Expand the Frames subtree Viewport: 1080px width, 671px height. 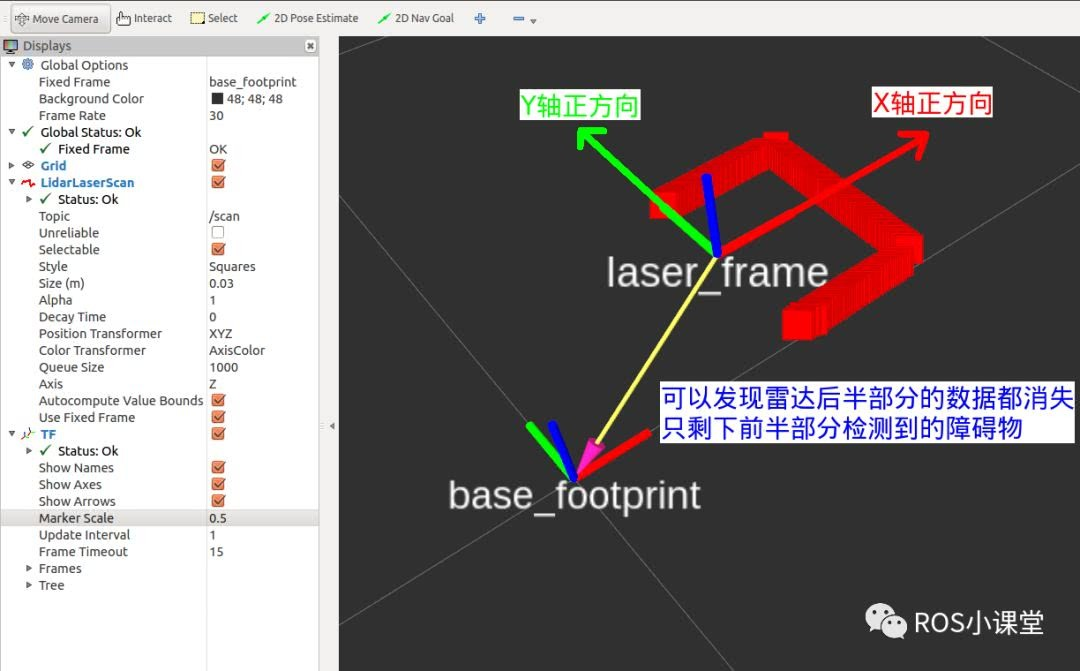[29, 568]
